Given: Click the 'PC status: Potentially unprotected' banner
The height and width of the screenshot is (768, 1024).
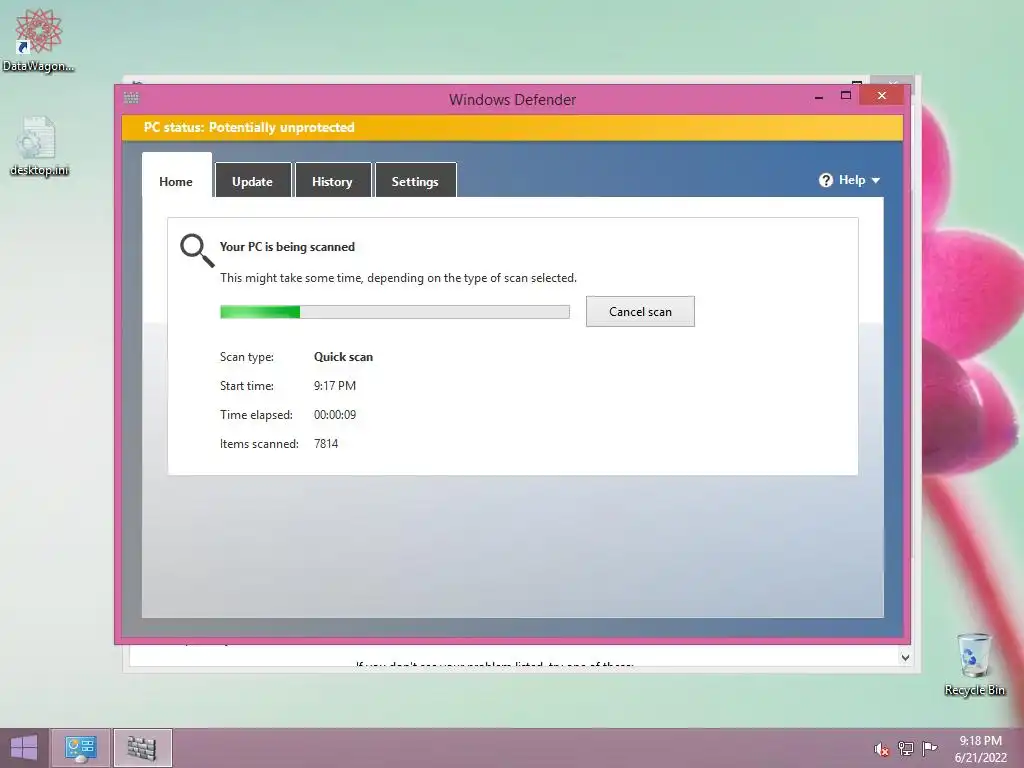Looking at the screenshot, I should (512, 127).
